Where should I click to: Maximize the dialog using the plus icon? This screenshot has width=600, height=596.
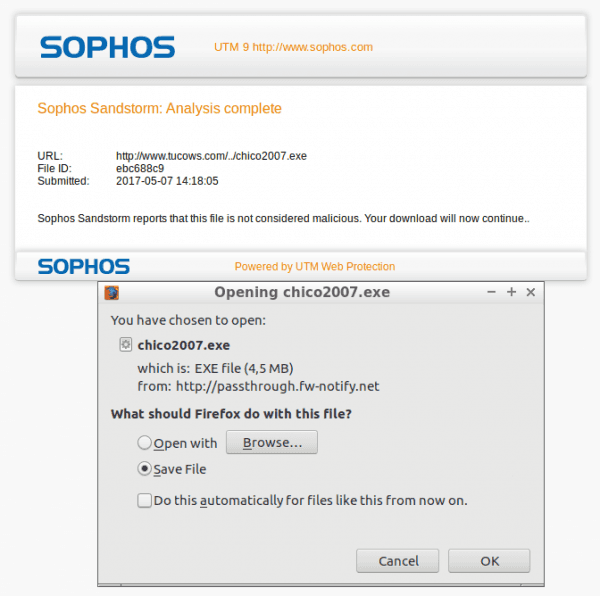(511, 292)
